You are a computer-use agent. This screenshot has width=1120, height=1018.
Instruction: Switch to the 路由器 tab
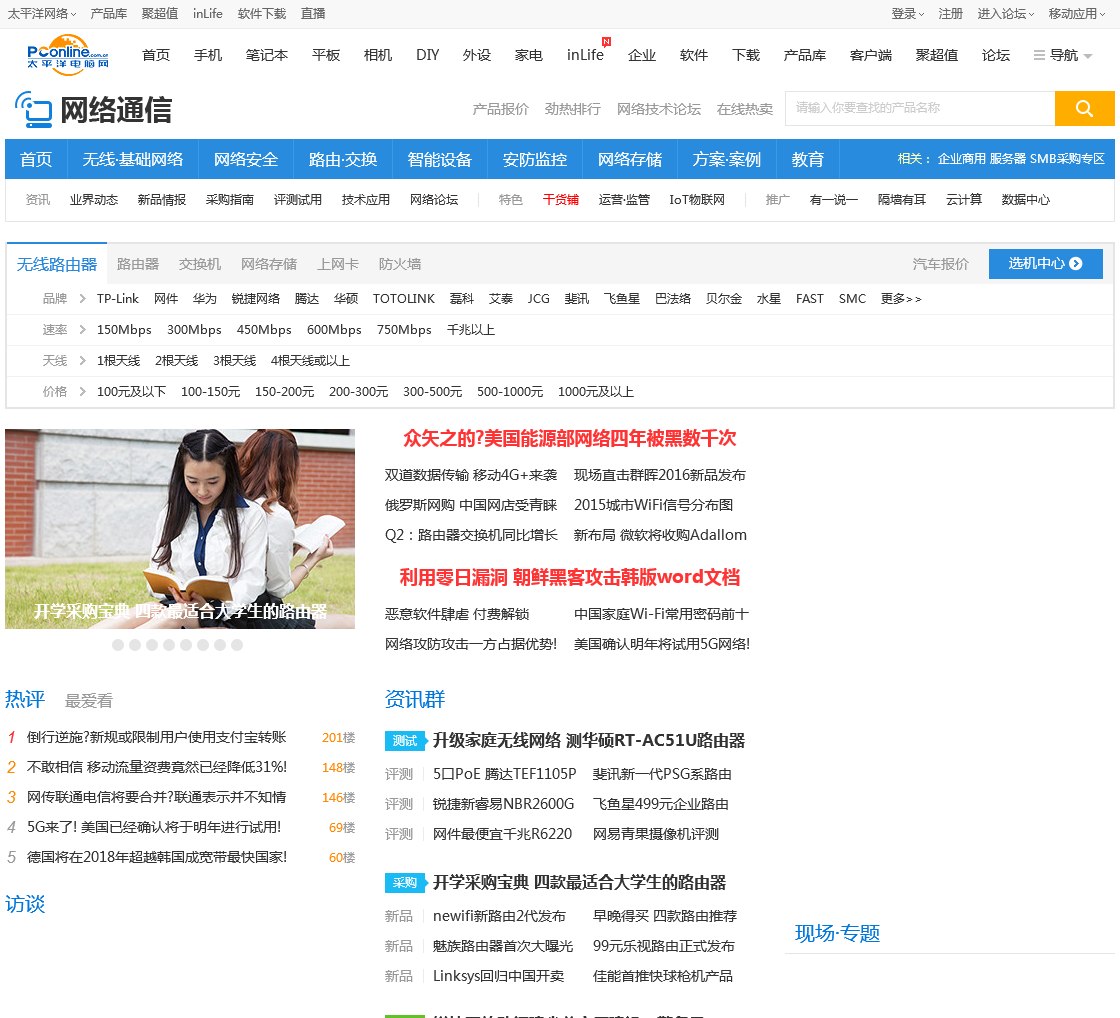pos(138,264)
